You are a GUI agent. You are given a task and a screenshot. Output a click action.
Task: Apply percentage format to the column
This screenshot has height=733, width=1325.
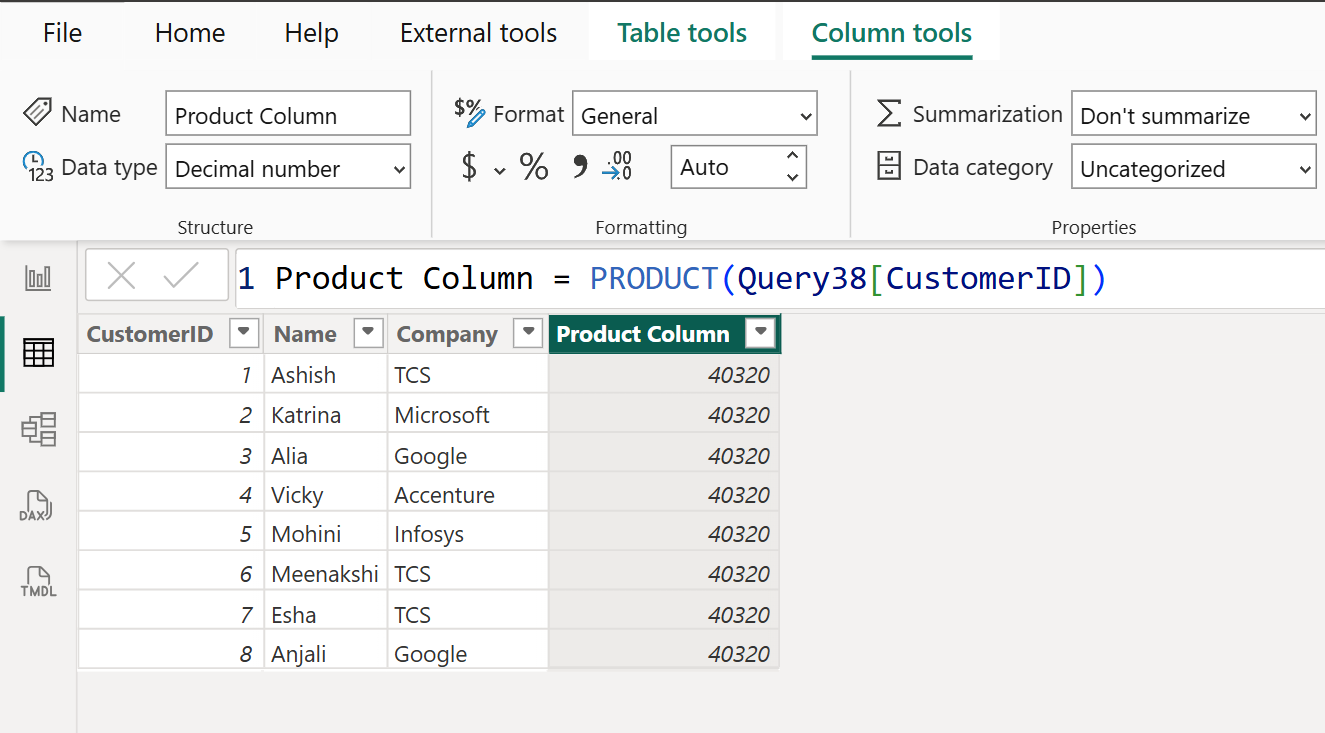point(533,166)
